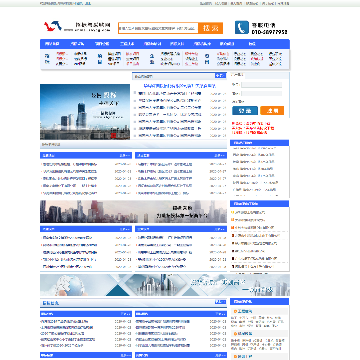
Task: Click the password field in the login panel
Action: click(x=261, y=93)
